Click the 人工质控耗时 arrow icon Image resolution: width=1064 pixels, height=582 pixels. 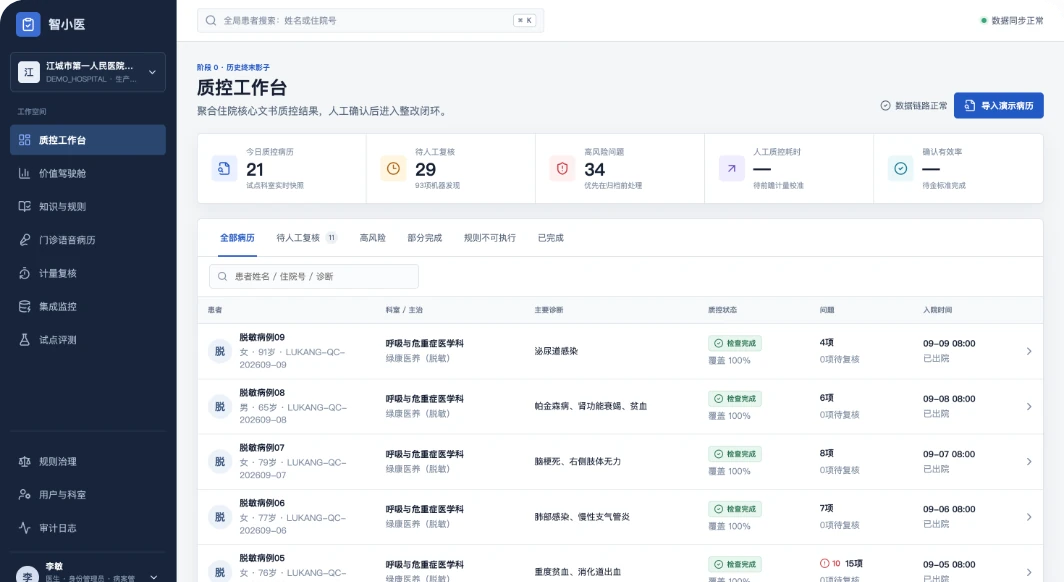click(x=732, y=168)
